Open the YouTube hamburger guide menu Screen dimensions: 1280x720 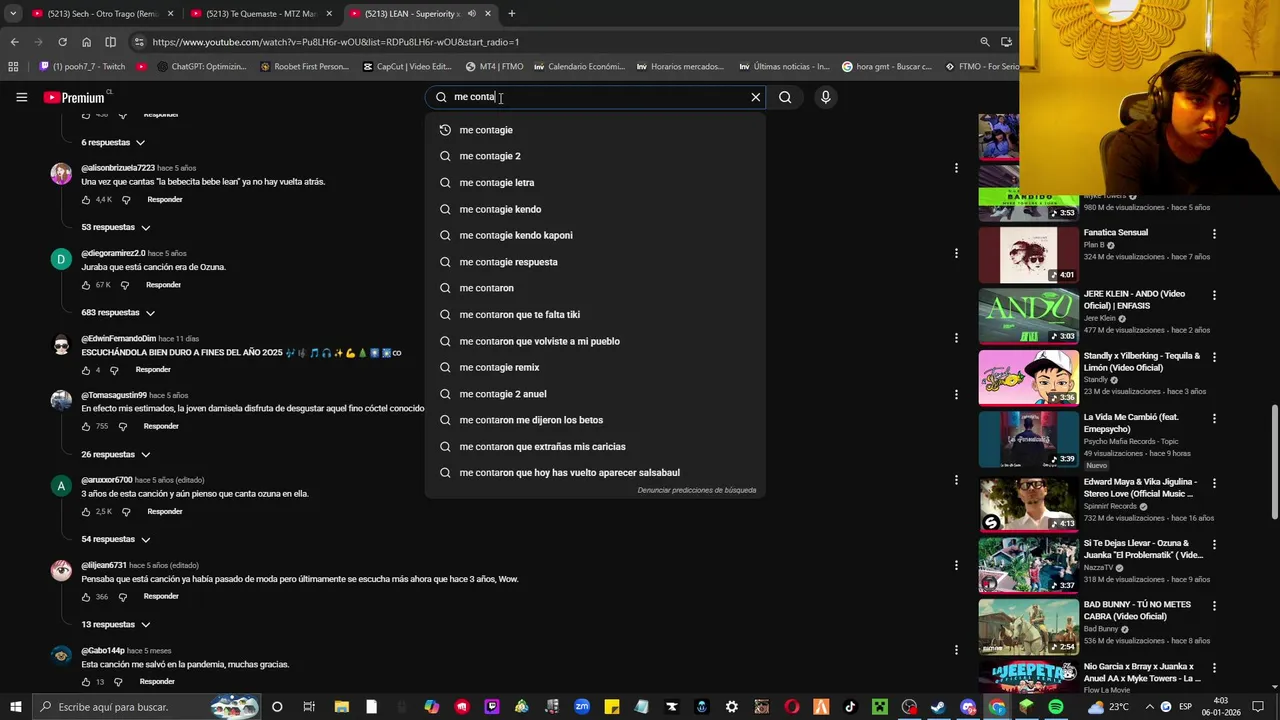21,97
